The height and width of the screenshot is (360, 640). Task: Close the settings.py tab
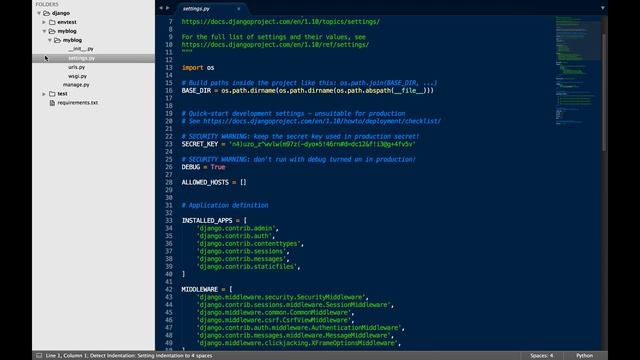(x=238, y=9)
